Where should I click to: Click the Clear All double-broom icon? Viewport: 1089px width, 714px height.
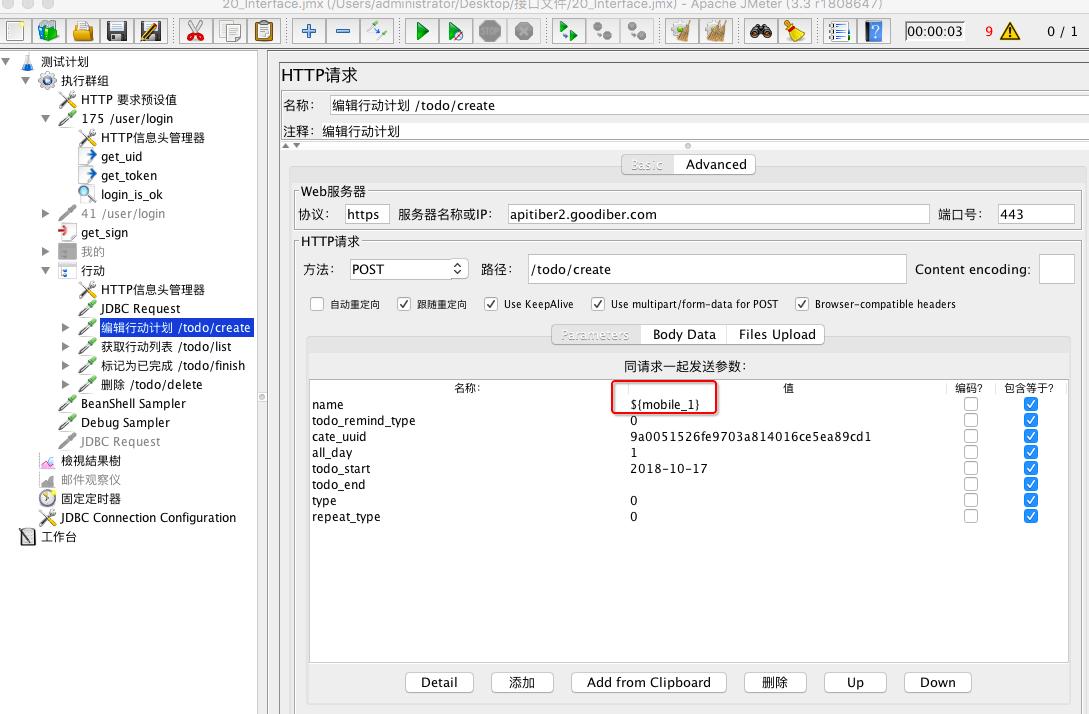715,31
